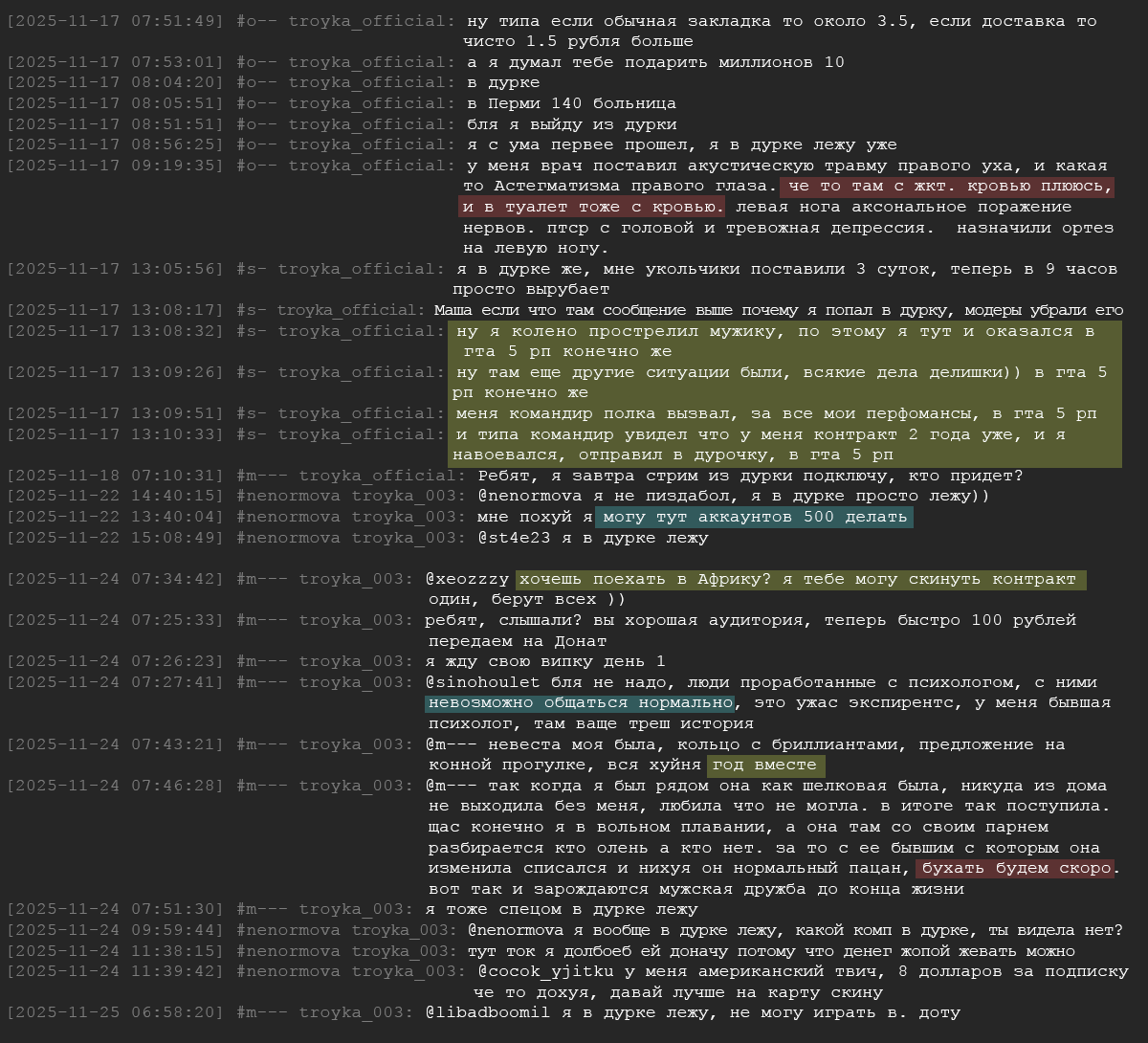
Task: Click the timestamp 2025-11-24 07:46:28
Action: point(117,786)
